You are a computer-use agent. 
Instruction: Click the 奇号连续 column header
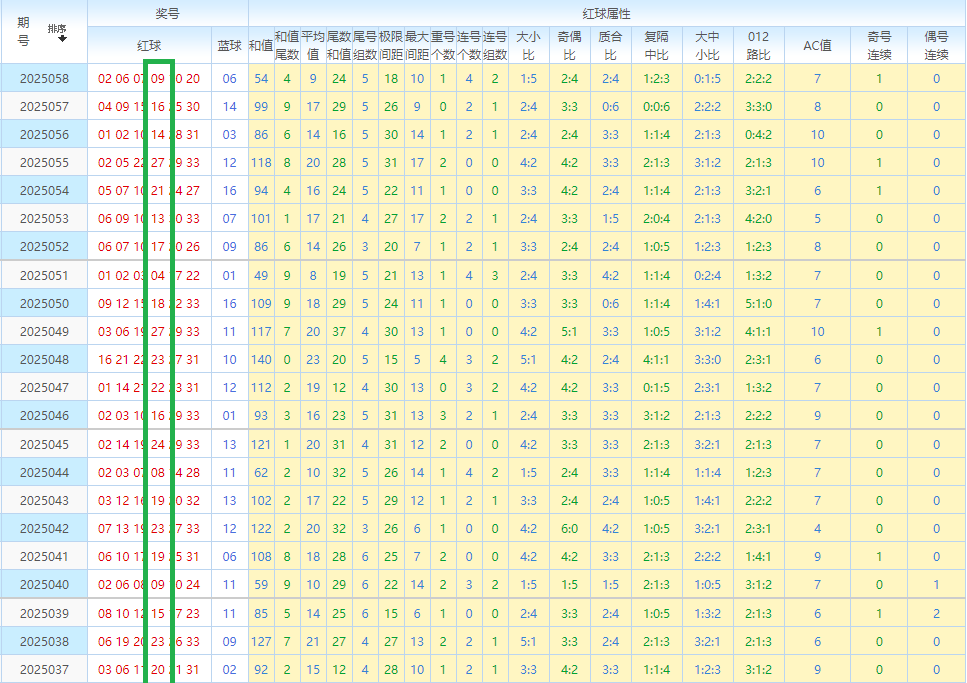(x=879, y=45)
